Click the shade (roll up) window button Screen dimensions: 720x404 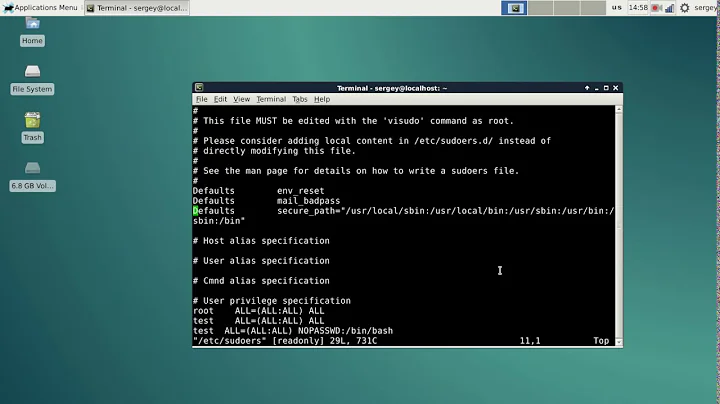click(x=587, y=88)
